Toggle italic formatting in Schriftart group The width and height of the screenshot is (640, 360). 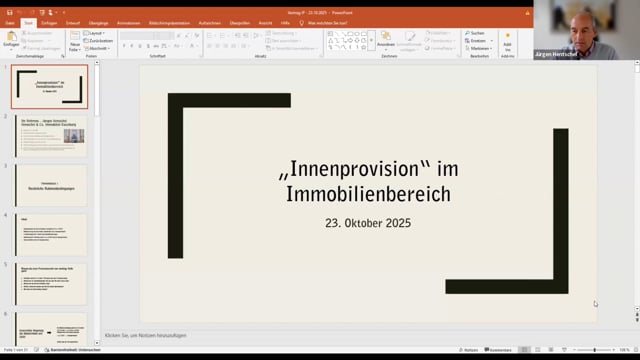click(132, 46)
